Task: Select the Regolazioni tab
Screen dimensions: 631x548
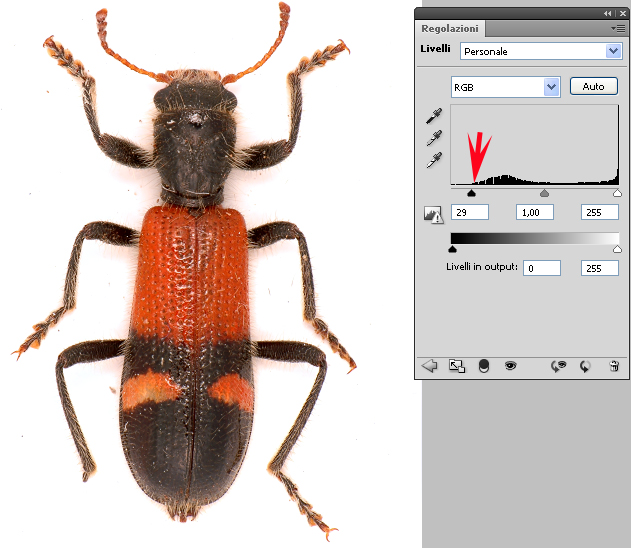Action: point(450,29)
